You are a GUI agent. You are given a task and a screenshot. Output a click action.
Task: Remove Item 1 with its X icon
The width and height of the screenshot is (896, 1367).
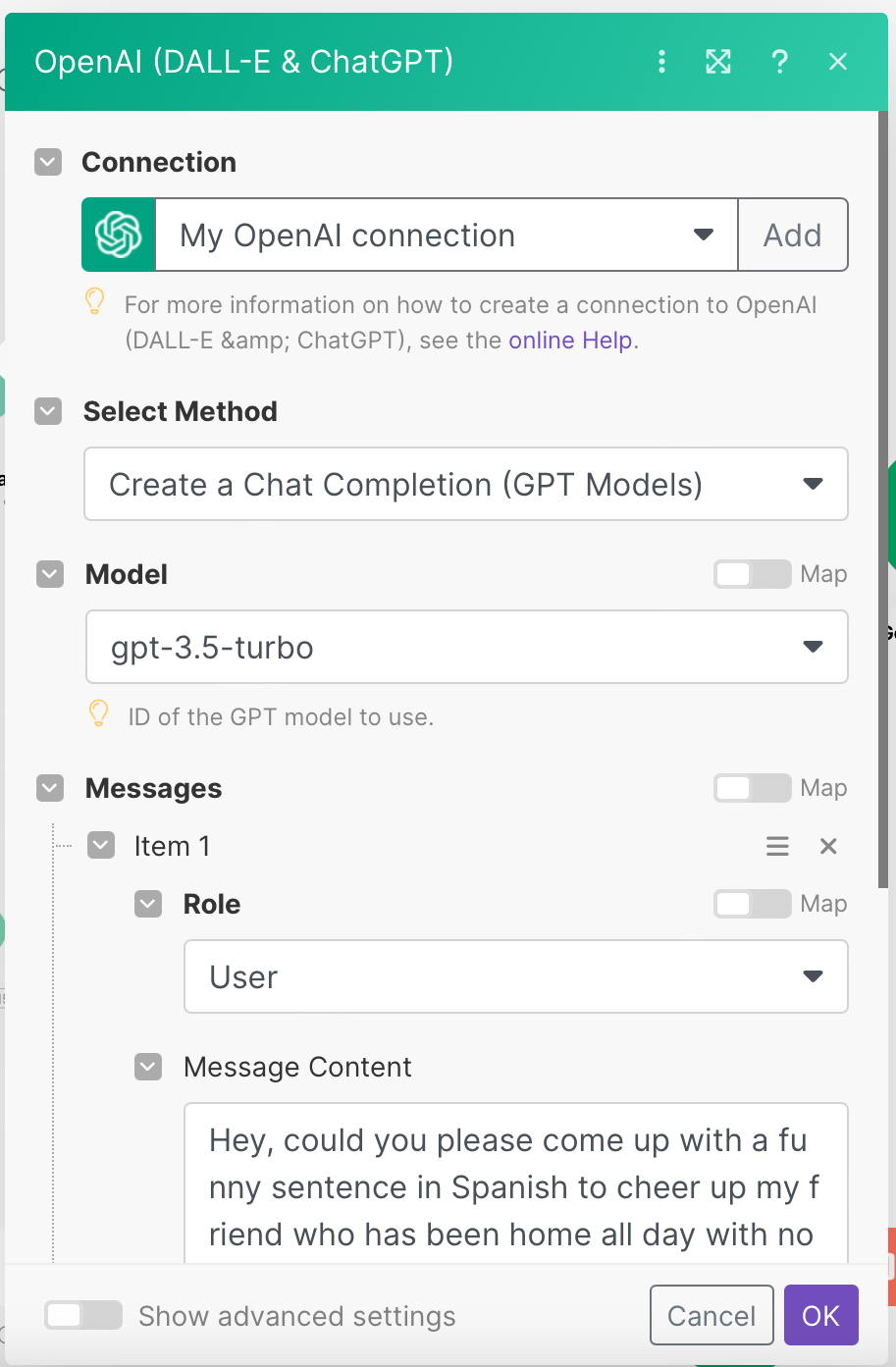[828, 846]
